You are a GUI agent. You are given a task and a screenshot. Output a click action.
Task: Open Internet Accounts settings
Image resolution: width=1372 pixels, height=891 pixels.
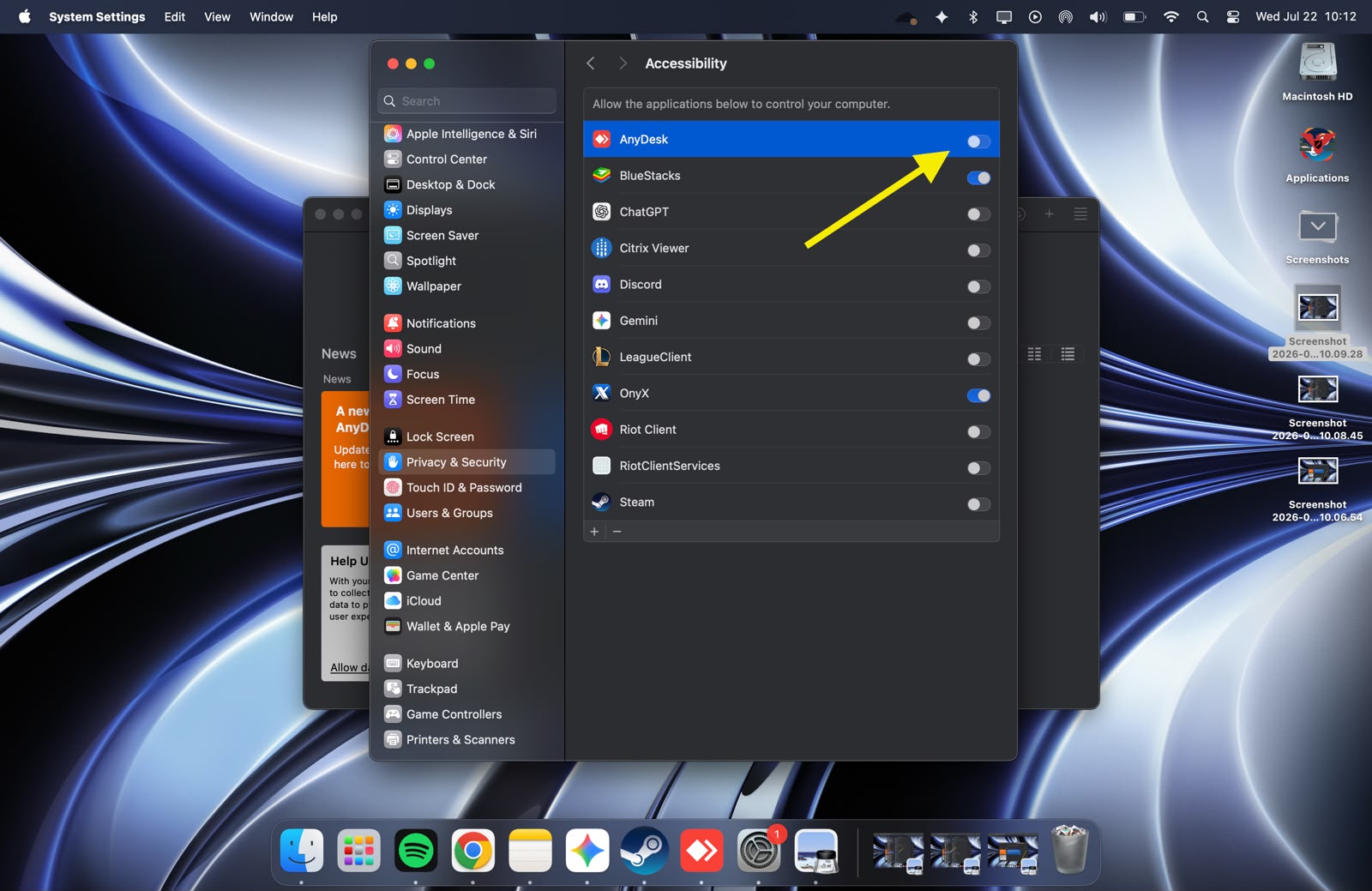tap(466, 550)
